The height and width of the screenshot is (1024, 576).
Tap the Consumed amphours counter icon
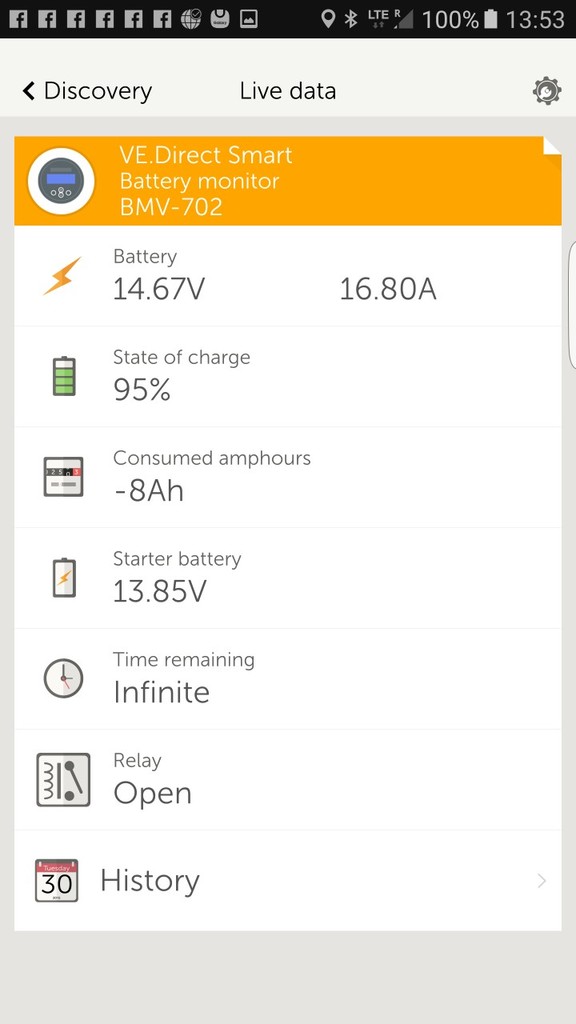coord(63,477)
